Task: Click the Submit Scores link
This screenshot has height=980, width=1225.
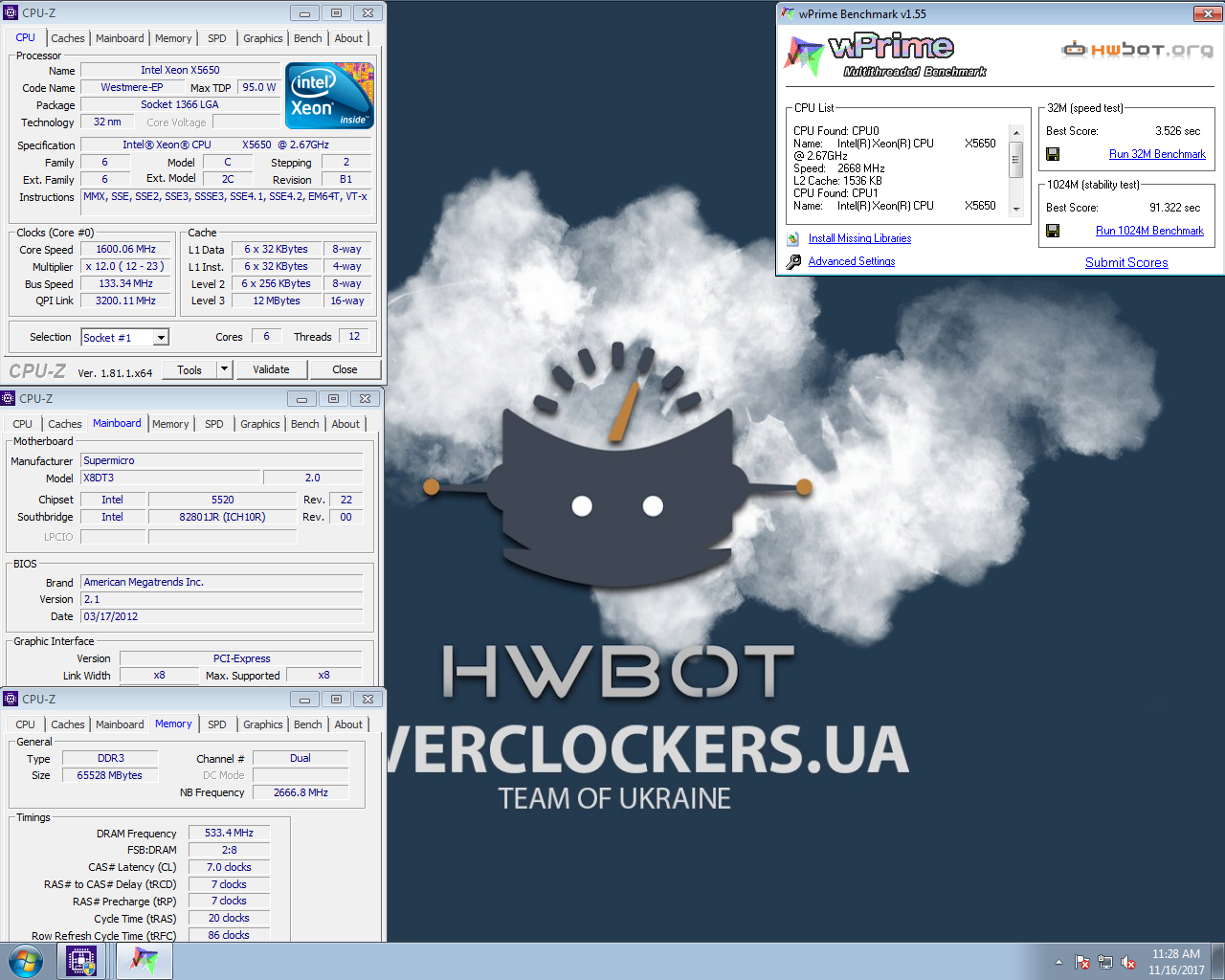Action: [x=1126, y=262]
